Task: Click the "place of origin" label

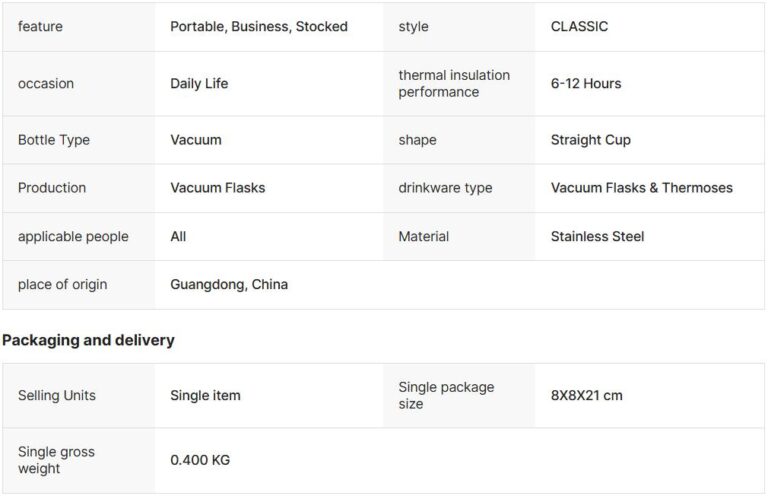Action: tap(62, 285)
